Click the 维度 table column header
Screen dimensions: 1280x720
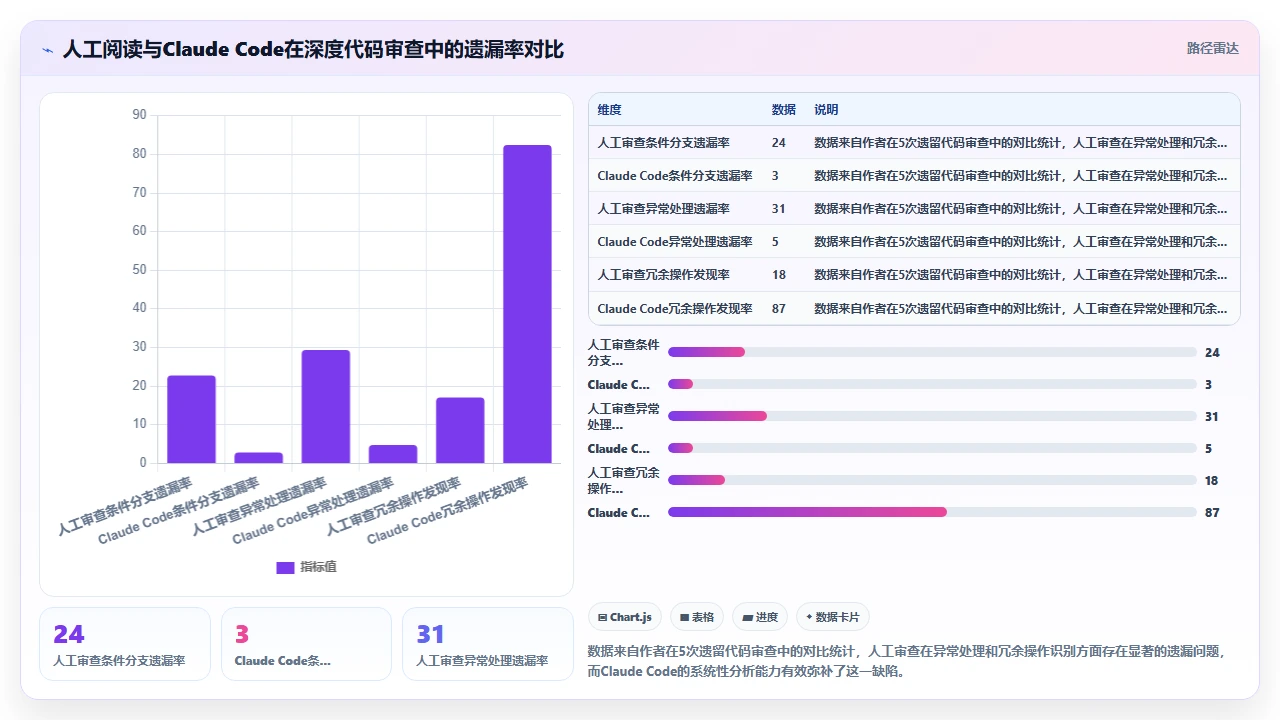click(609, 110)
